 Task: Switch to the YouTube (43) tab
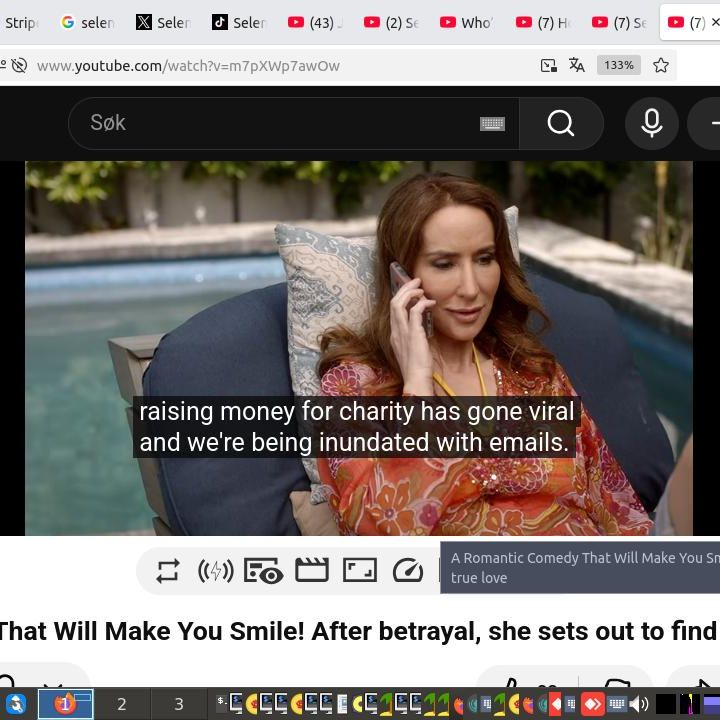[x=315, y=22]
